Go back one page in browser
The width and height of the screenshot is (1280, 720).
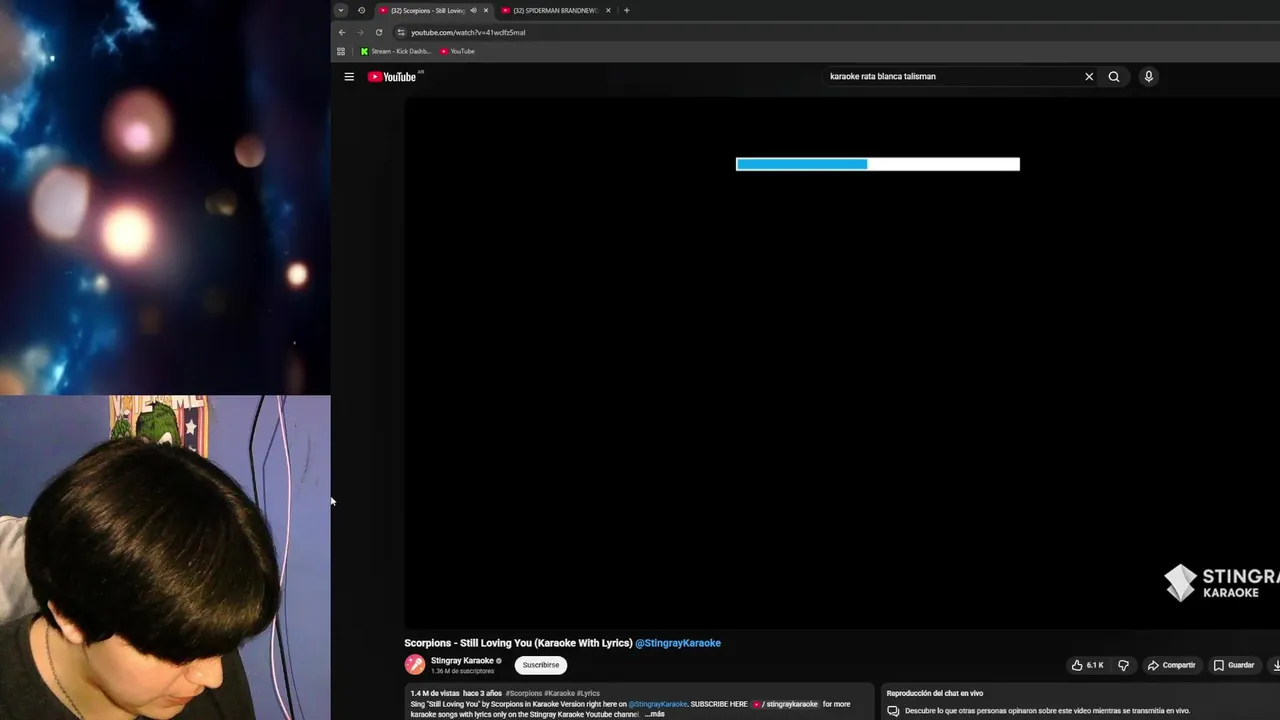(x=342, y=32)
